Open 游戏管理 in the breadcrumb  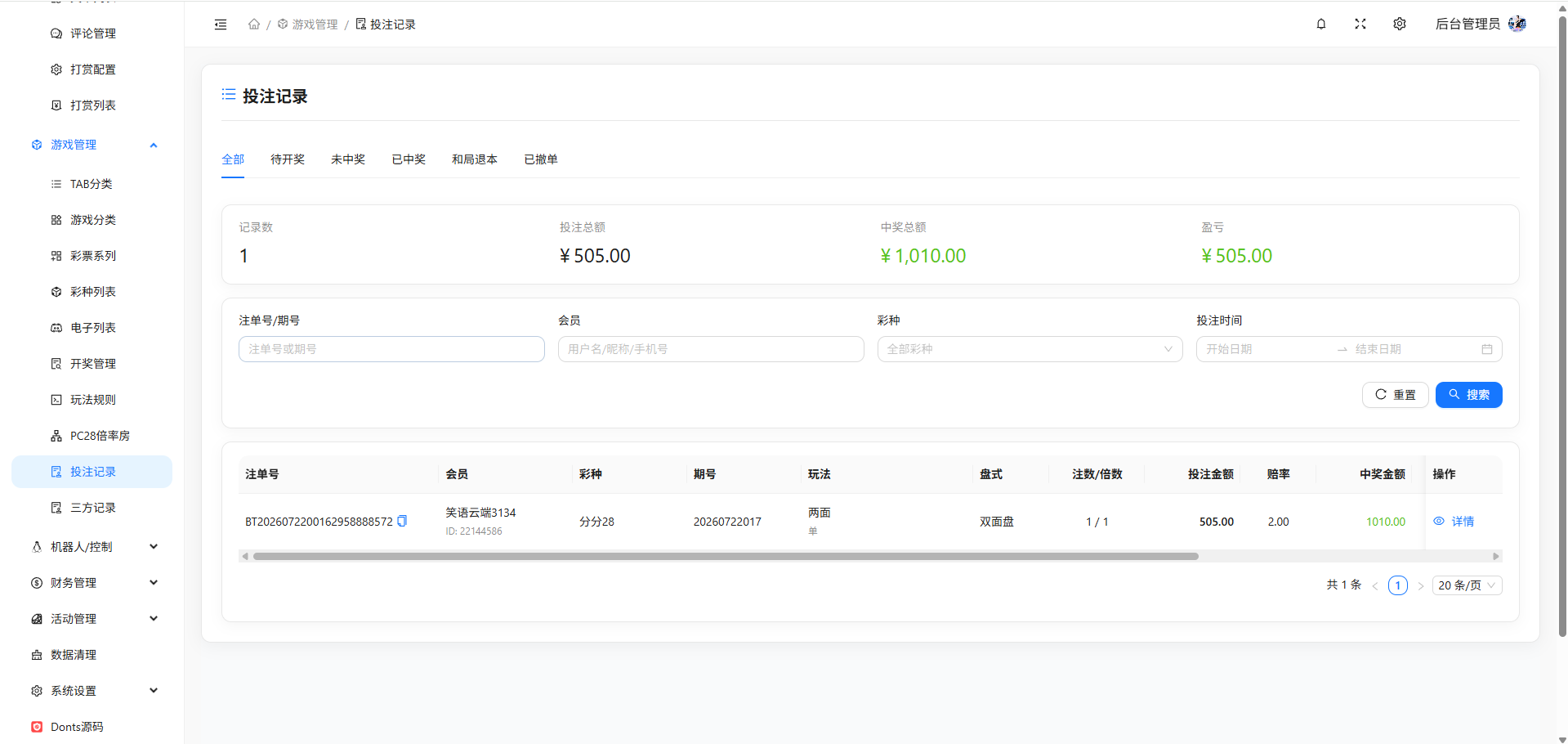point(308,25)
